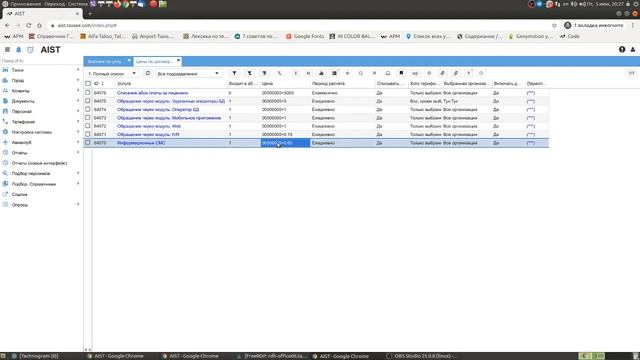Open the user profile icon at top right
This screenshot has width=640, height=360.
(x=633, y=49)
